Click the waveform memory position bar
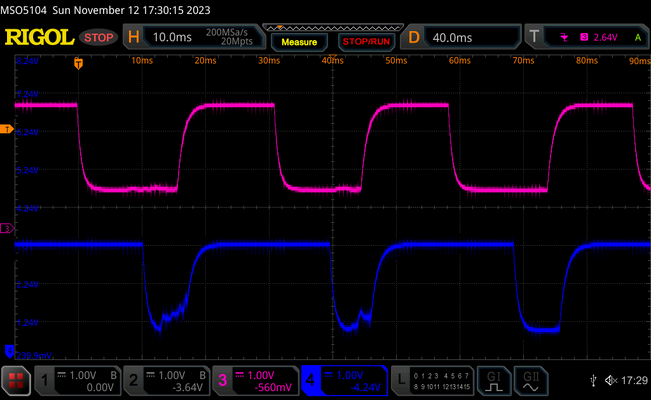 coord(333,28)
